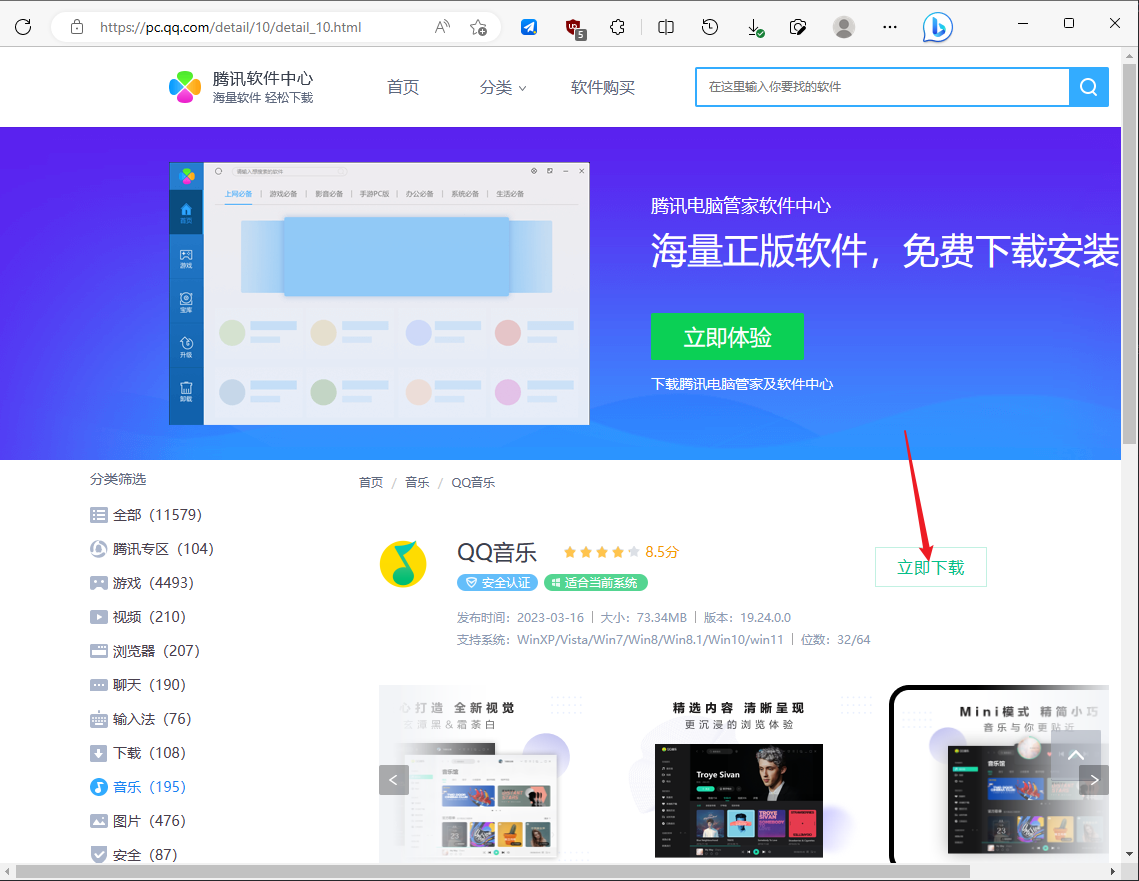Screen dimensions: 1139x881
Task: Click the QQ音乐 app icon
Action: [403, 564]
